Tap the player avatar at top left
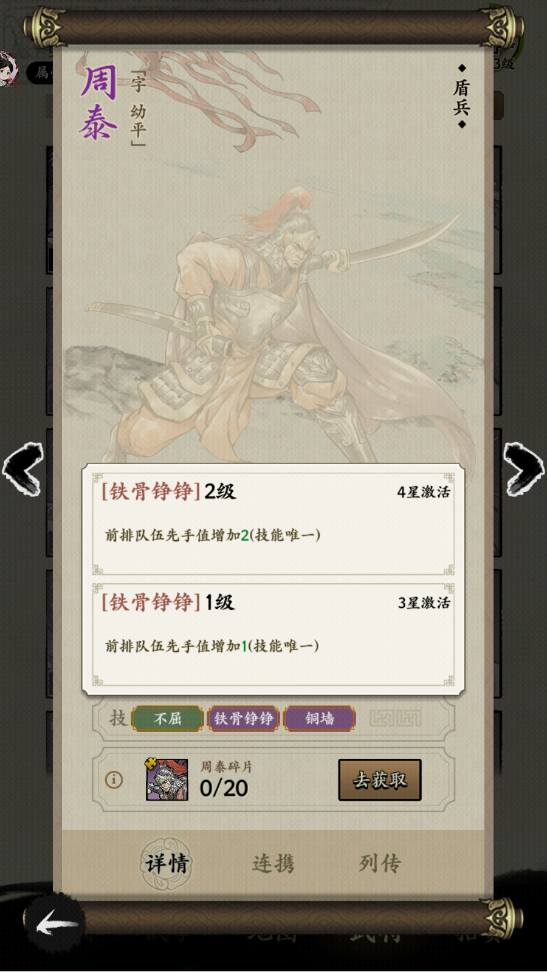The image size is (547, 972). pyautogui.click(x=9, y=69)
